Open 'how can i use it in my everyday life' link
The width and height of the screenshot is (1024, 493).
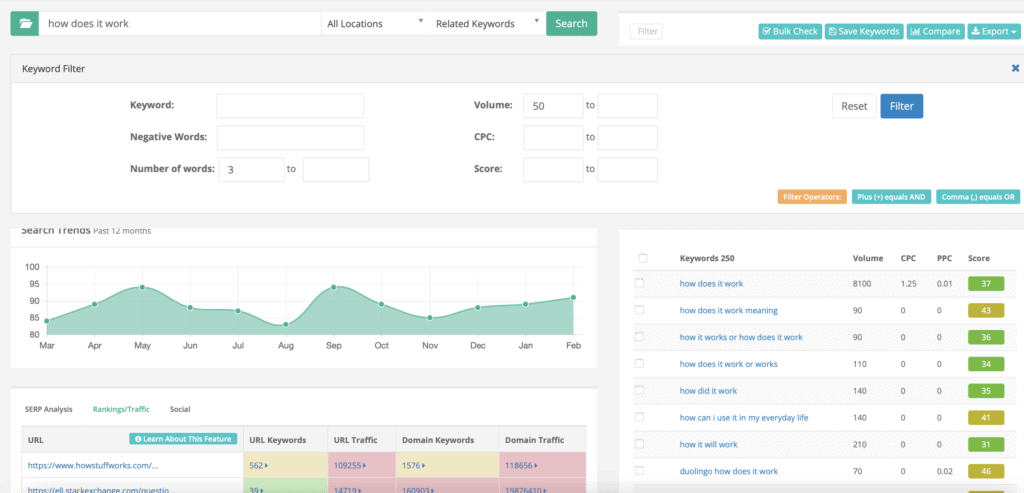[x=744, y=417]
